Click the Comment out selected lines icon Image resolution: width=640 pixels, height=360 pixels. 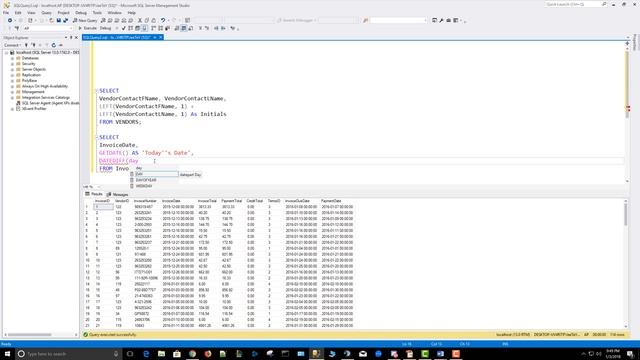click(200, 28)
